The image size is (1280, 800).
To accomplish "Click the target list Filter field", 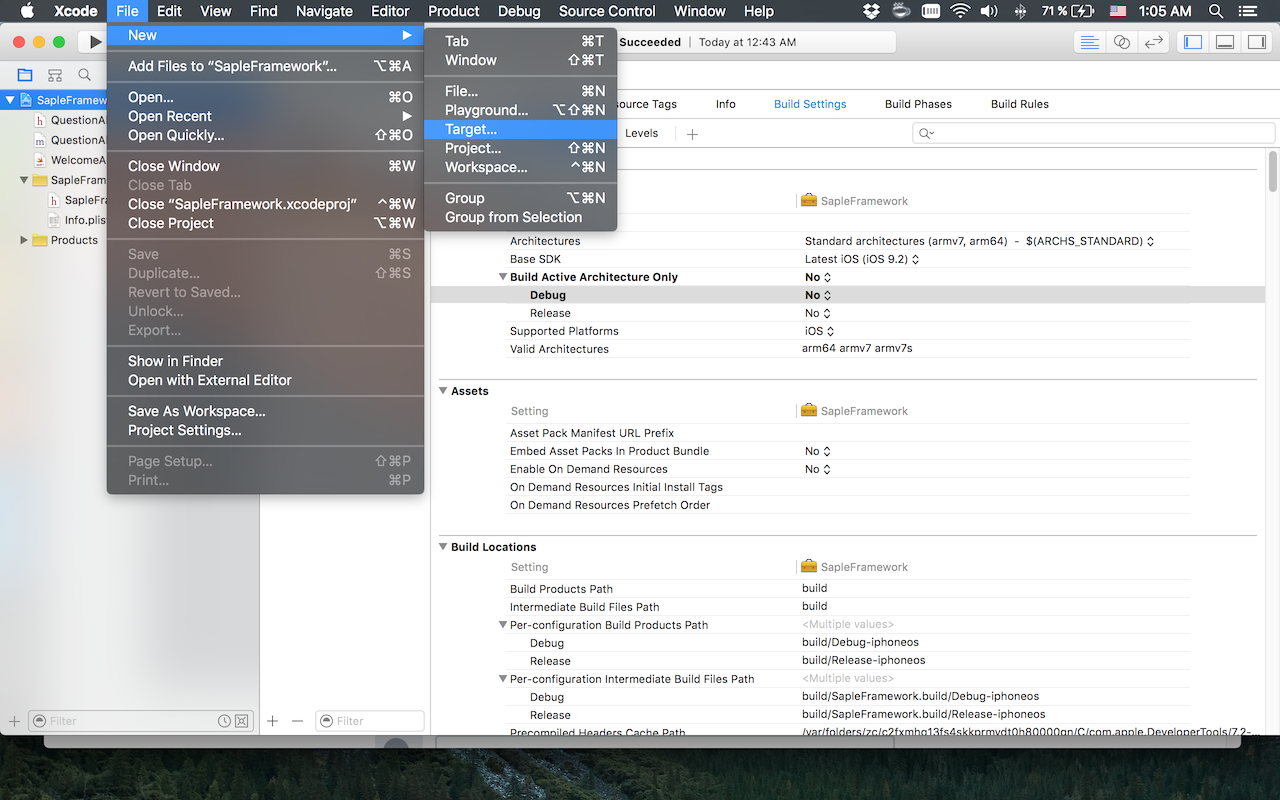I will (x=370, y=721).
